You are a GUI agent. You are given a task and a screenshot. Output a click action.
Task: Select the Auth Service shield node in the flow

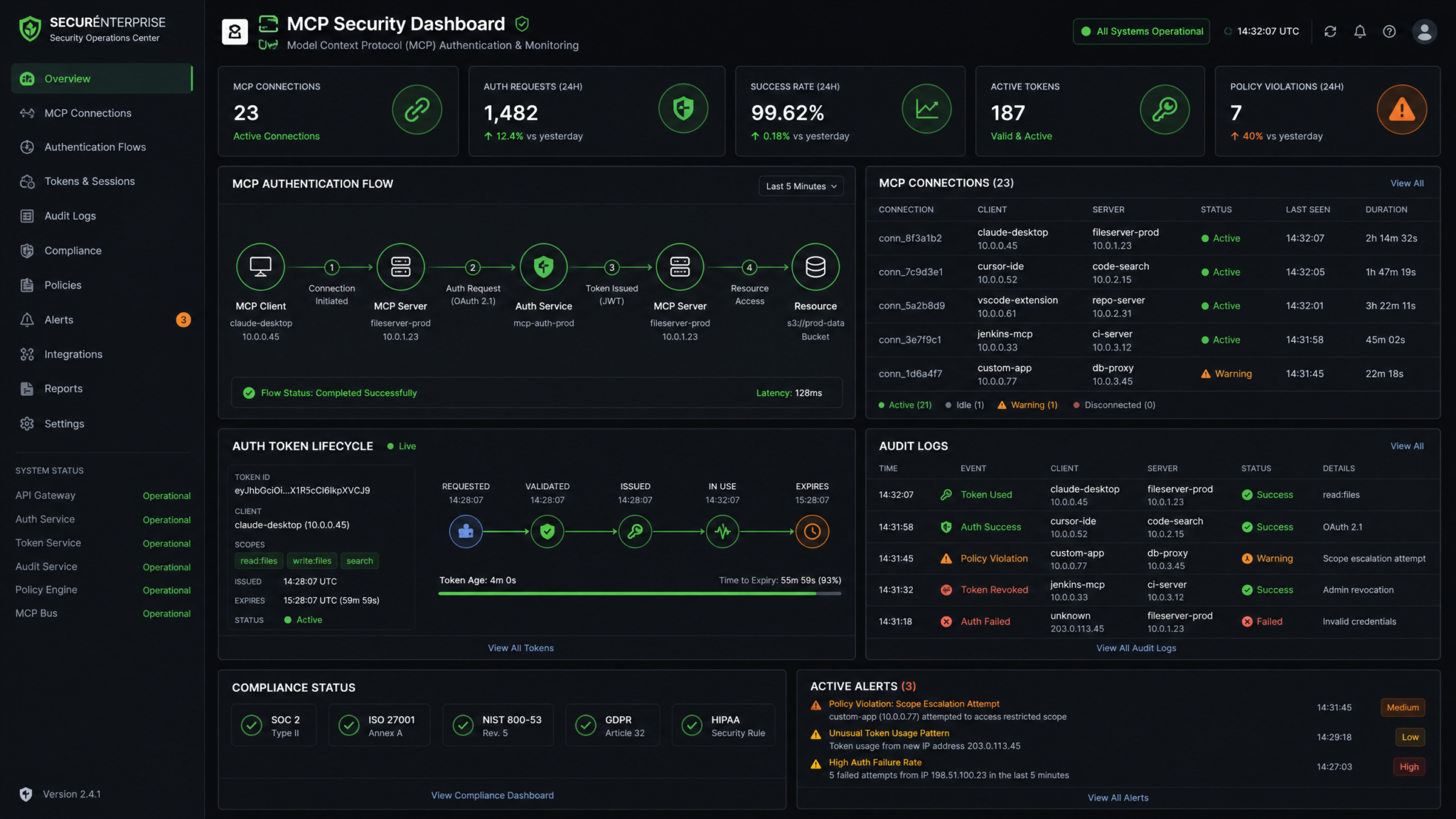[x=544, y=267]
